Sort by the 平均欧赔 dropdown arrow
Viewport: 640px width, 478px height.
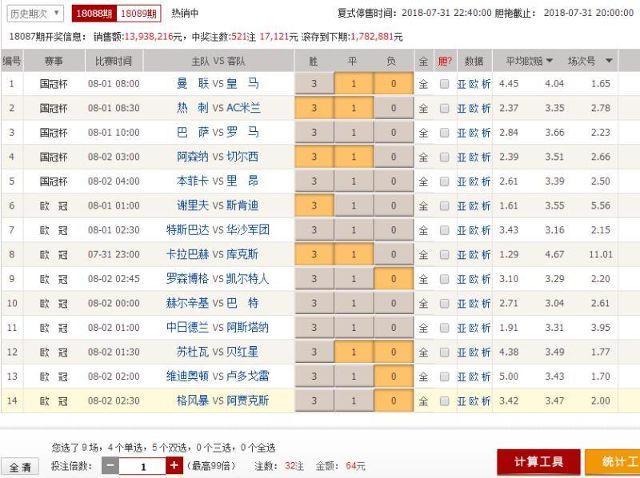549,61
